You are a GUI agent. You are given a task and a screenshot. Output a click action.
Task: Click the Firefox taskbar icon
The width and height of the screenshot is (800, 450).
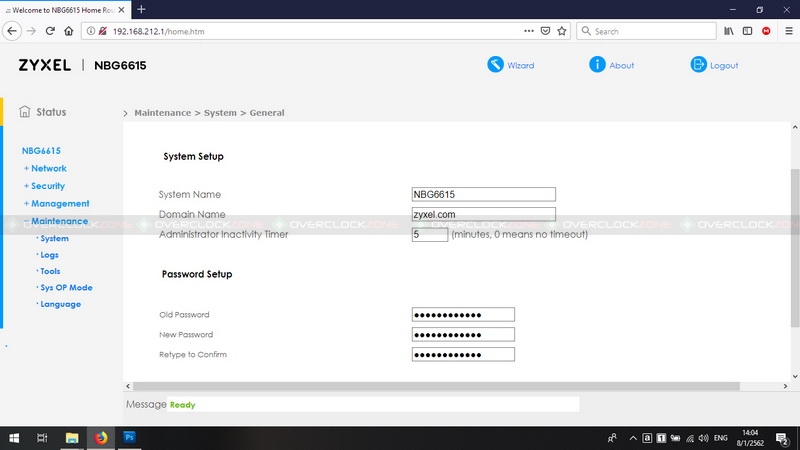pyautogui.click(x=101, y=438)
